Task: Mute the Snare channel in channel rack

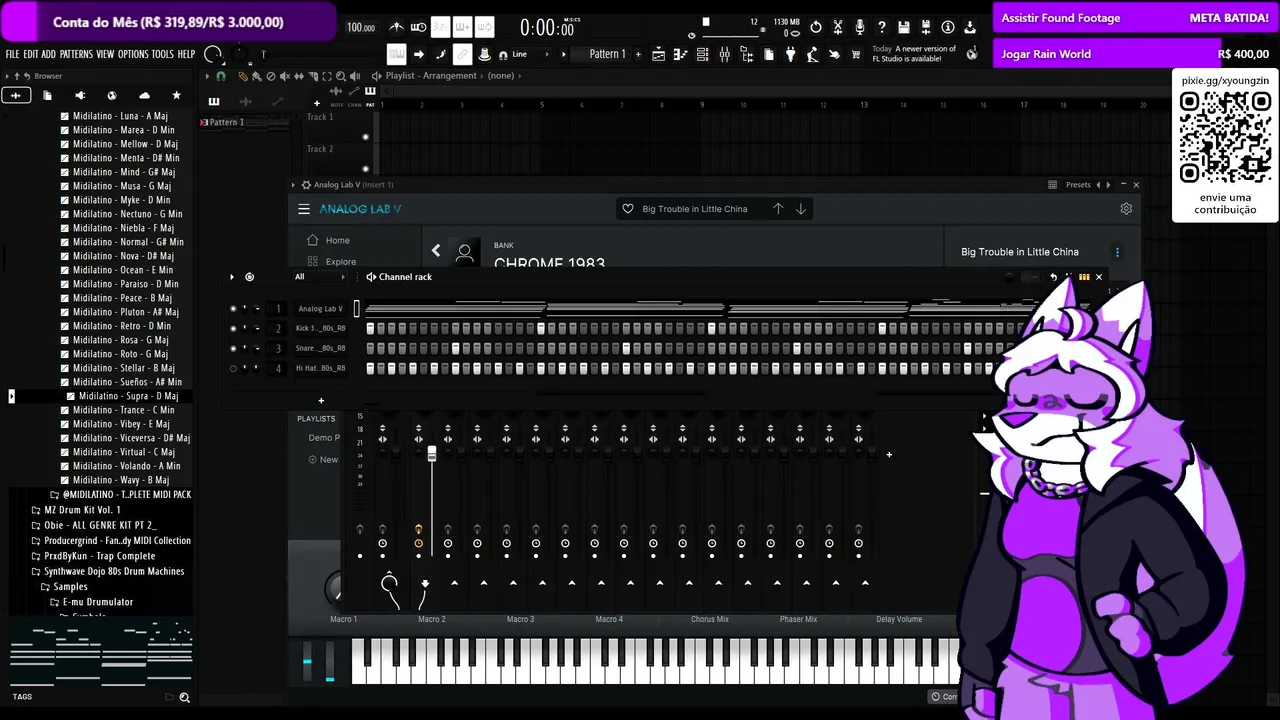Action: pos(233,349)
